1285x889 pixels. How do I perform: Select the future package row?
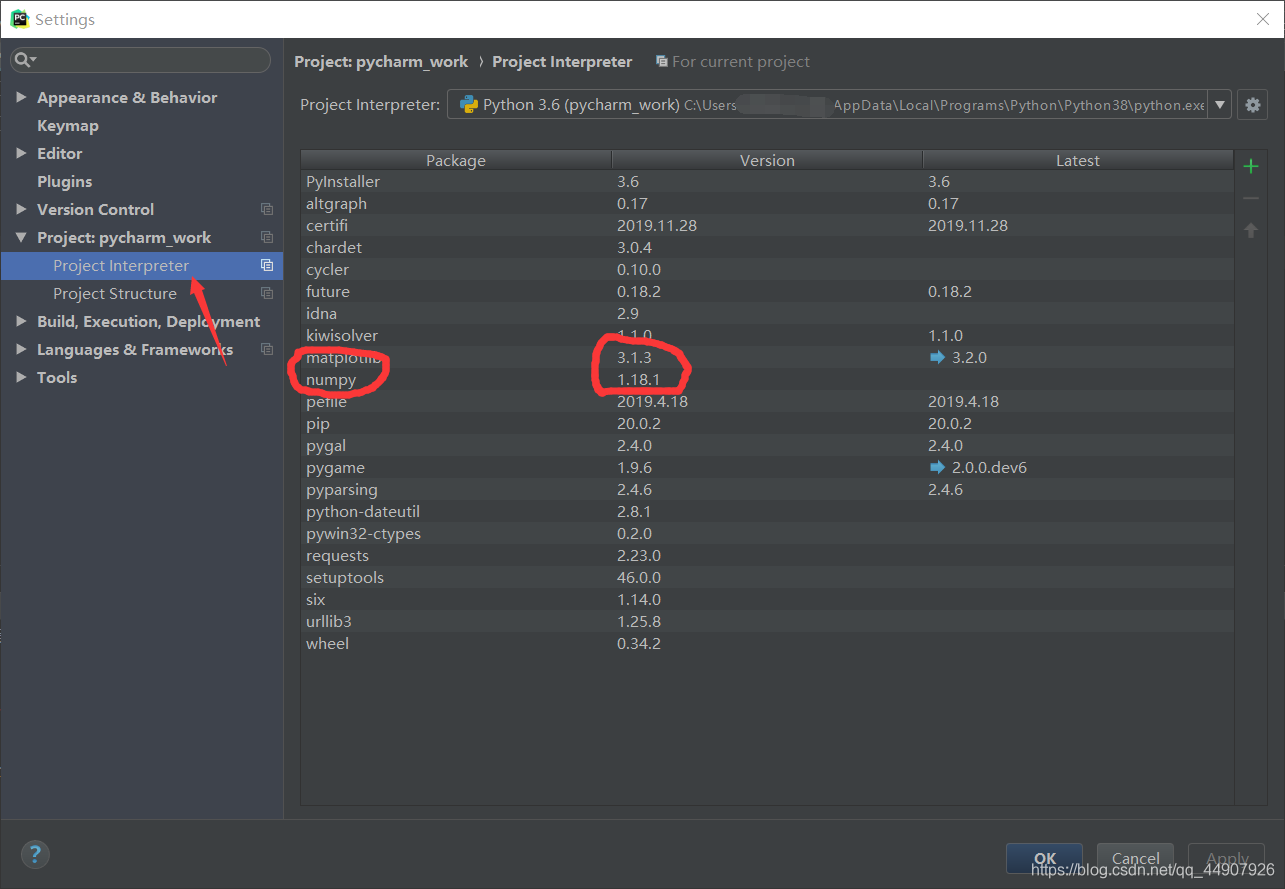point(767,291)
